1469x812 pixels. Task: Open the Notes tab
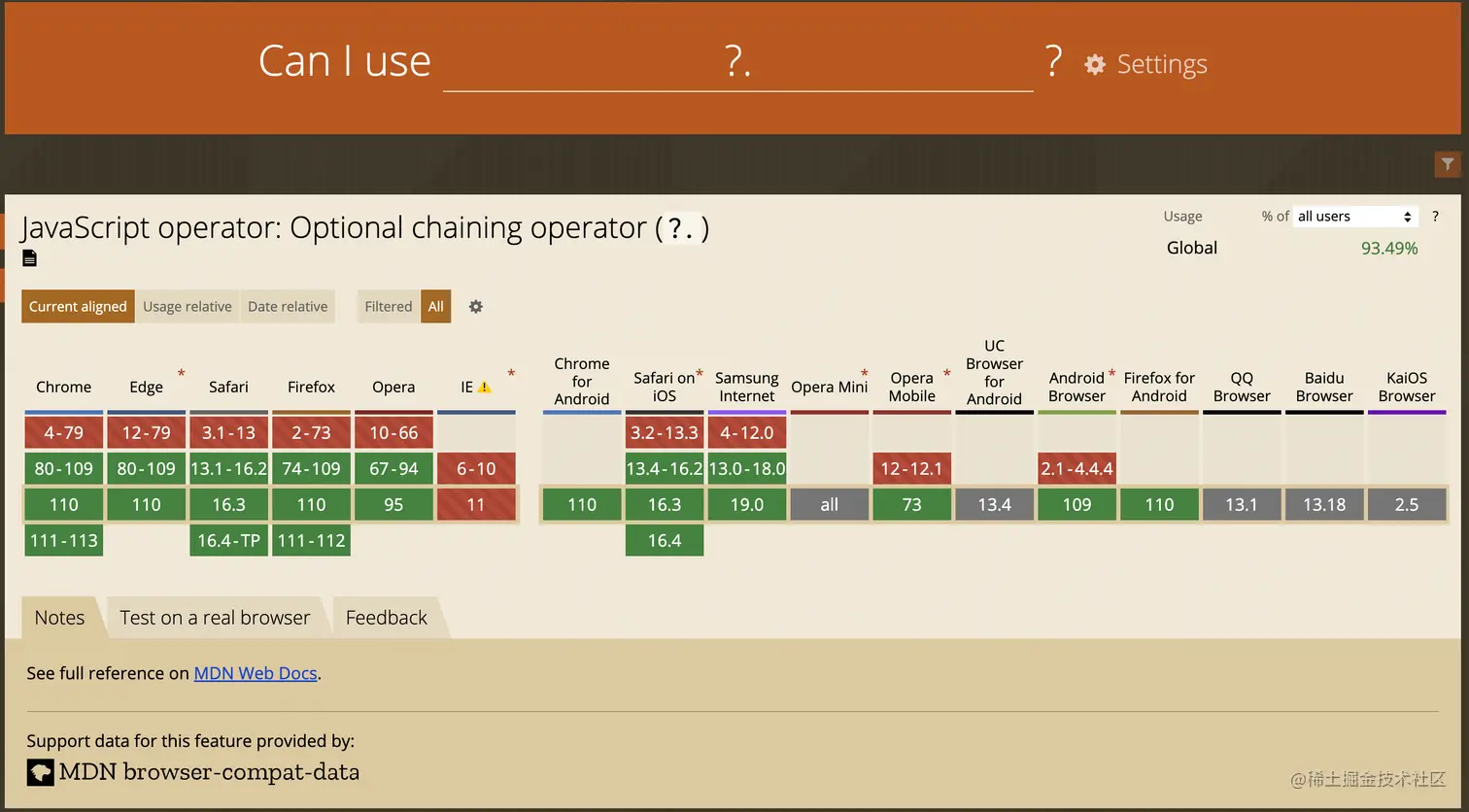(59, 618)
